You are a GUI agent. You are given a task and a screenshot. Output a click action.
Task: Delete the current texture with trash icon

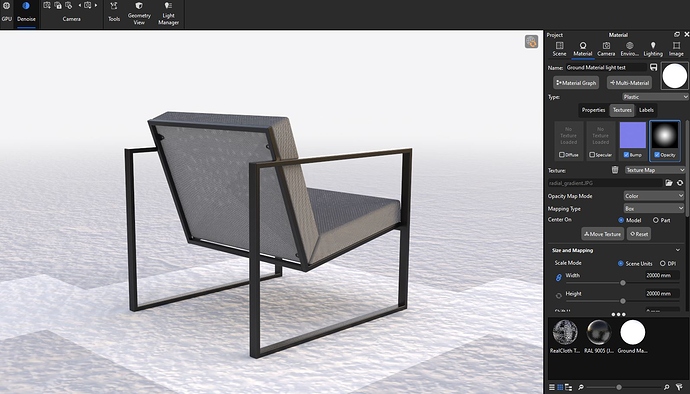pyautogui.click(x=615, y=170)
